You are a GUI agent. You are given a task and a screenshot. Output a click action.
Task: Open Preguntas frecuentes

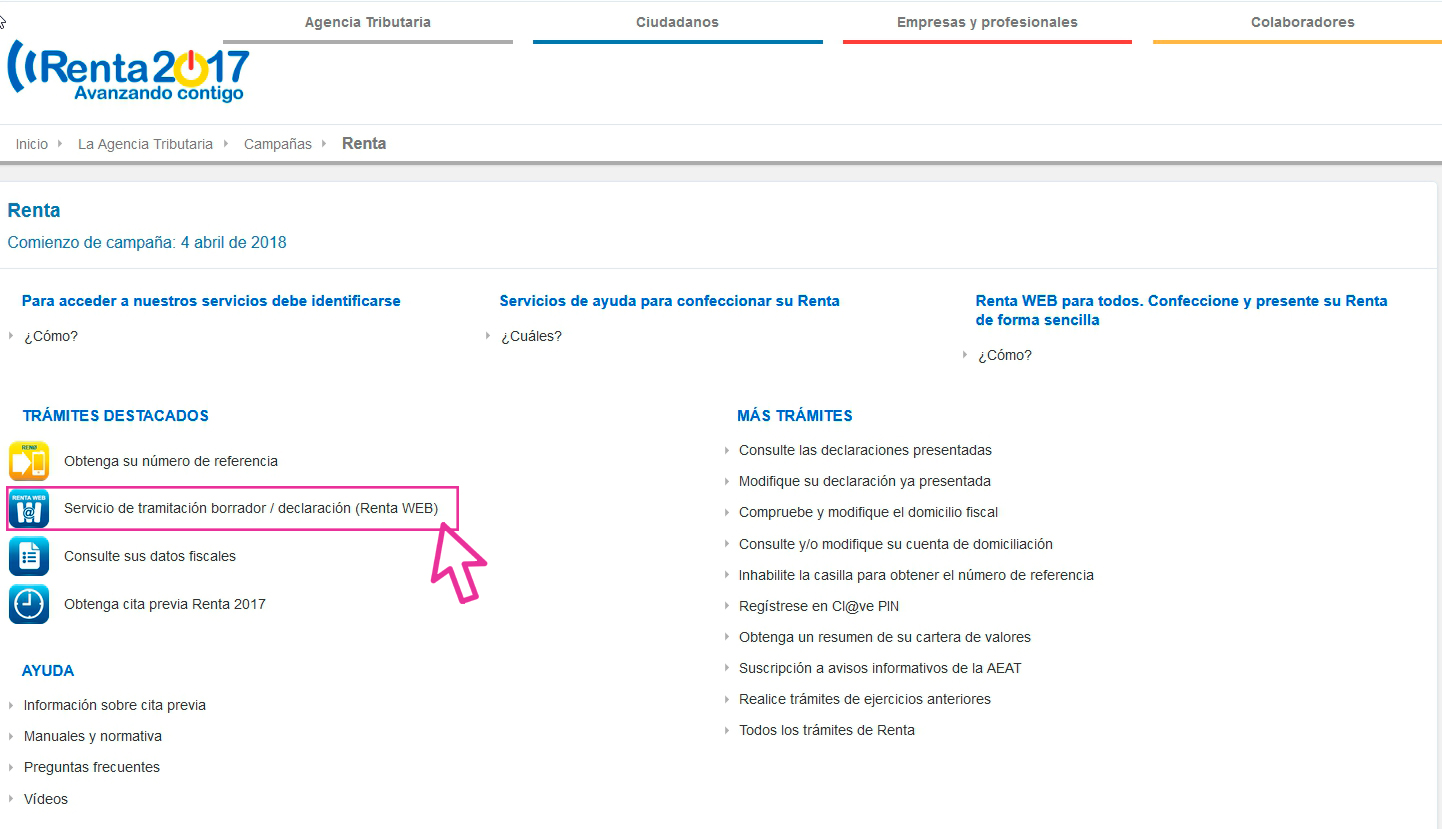(x=92, y=767)
